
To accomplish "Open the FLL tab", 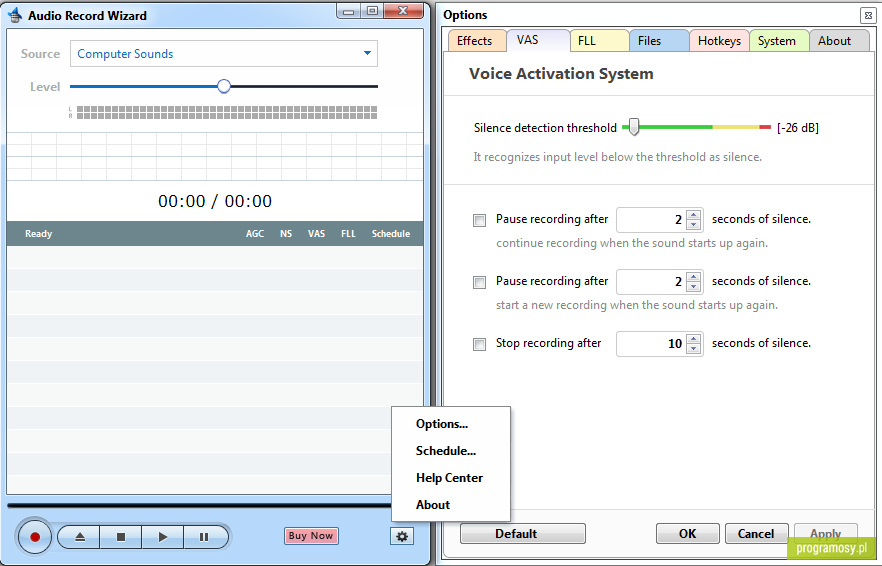I will [x=599, y=41].
